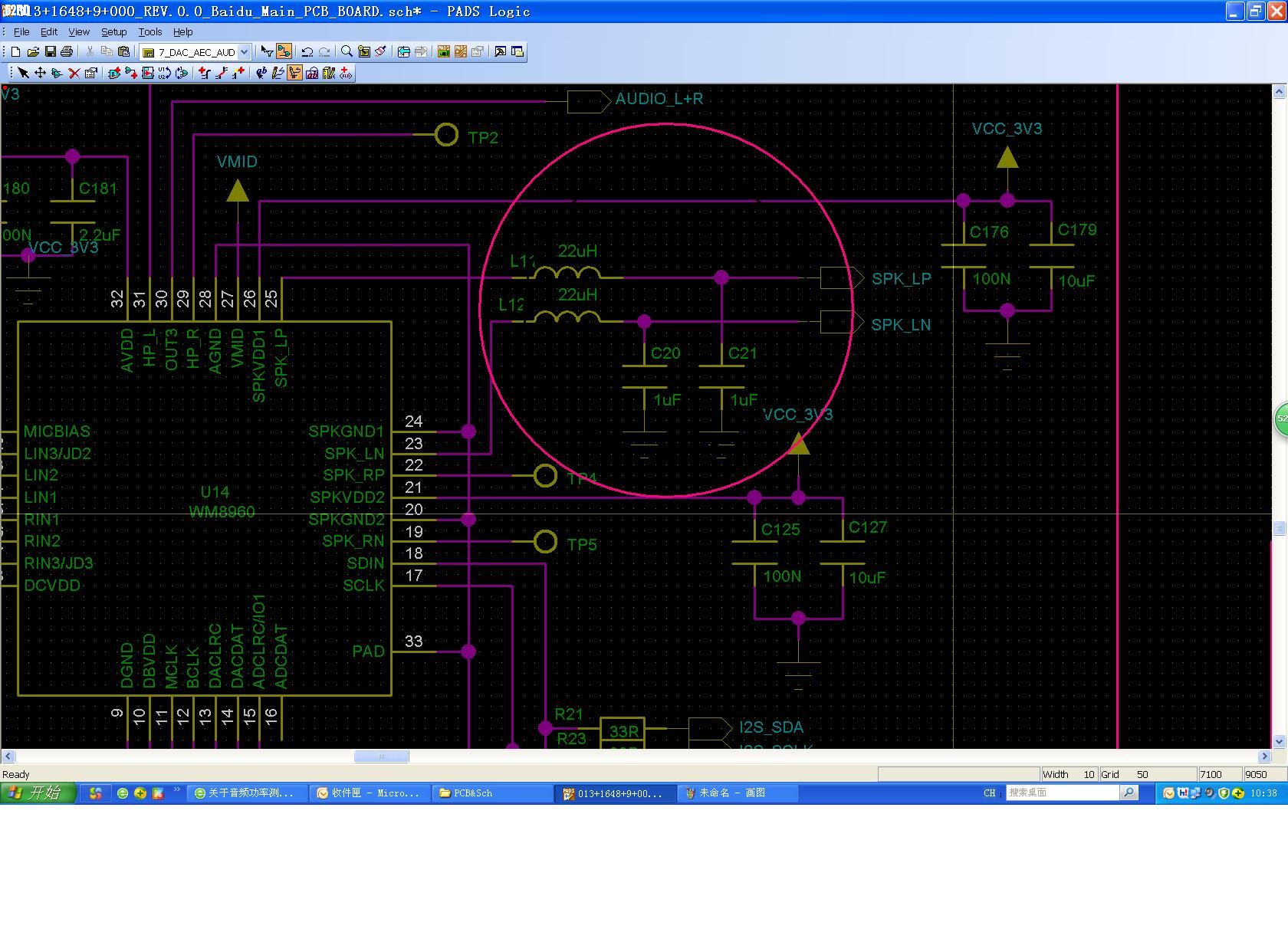This screenshot has width=1288, height=942.
Task: Click the Sheet view icon
Action: [364, 51]
